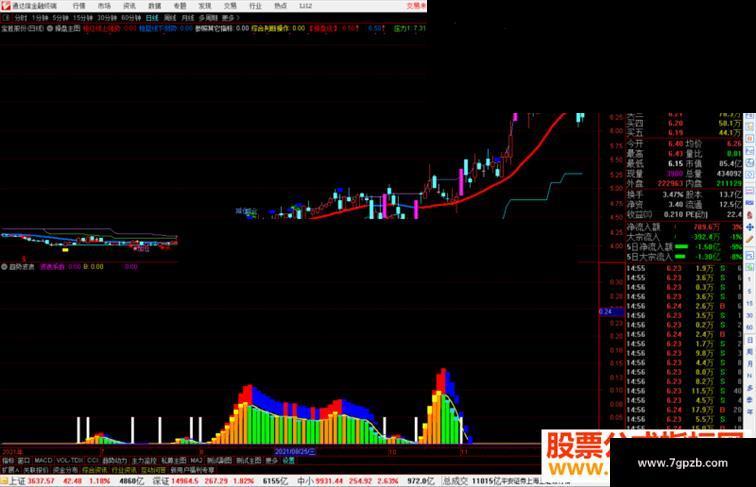
Task: Click the 最低 6.15 value
Action: click(x=675, y=164)
